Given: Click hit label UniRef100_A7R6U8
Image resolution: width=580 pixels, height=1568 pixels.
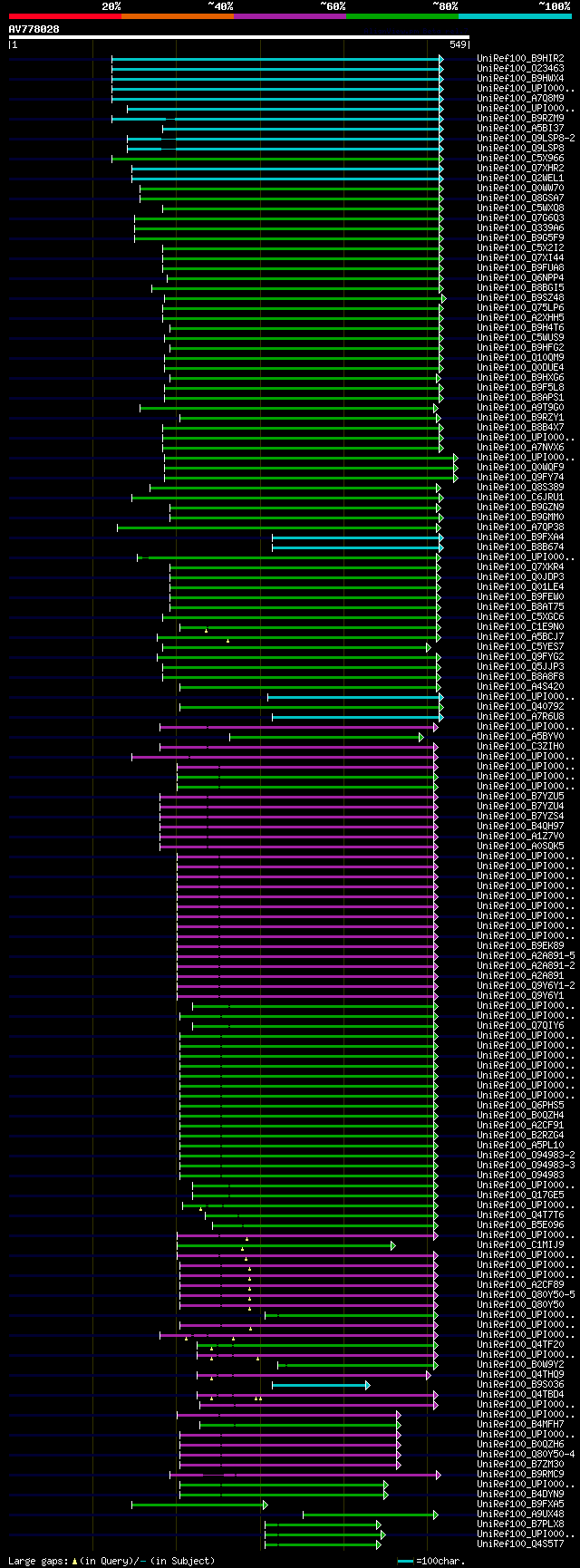Looking at the screenshot, I should tap(520, 717).
